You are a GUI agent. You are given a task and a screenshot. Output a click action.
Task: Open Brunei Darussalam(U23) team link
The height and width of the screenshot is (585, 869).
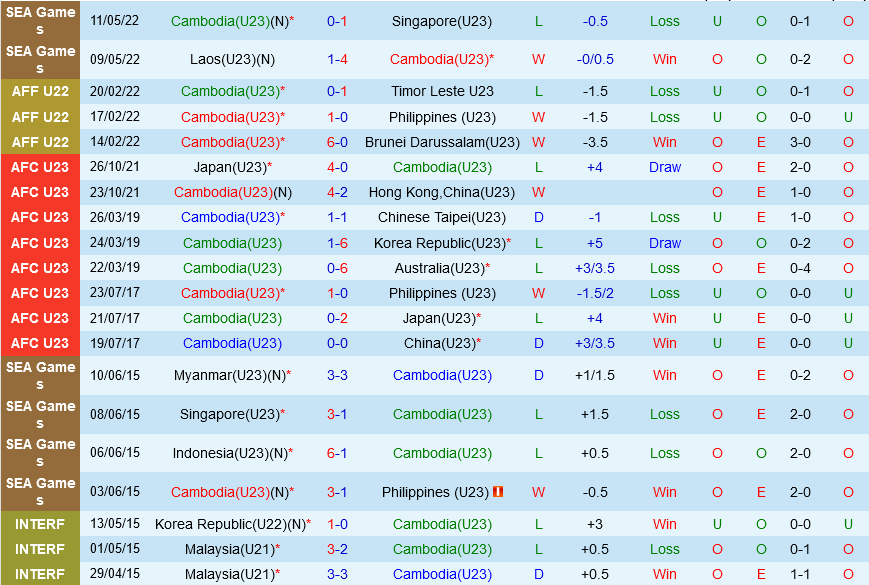[442, 142]
